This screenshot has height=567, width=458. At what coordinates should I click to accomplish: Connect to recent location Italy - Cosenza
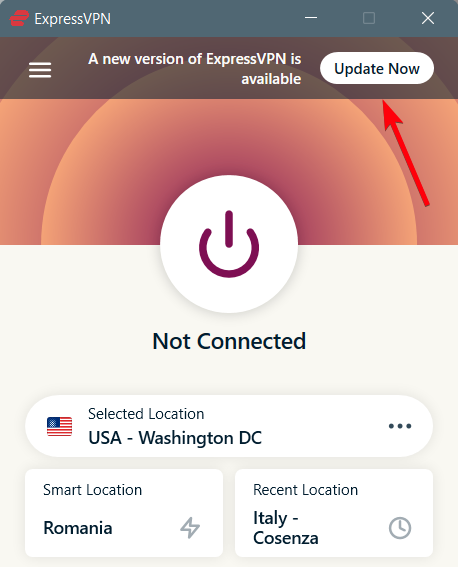pos(334,513)
